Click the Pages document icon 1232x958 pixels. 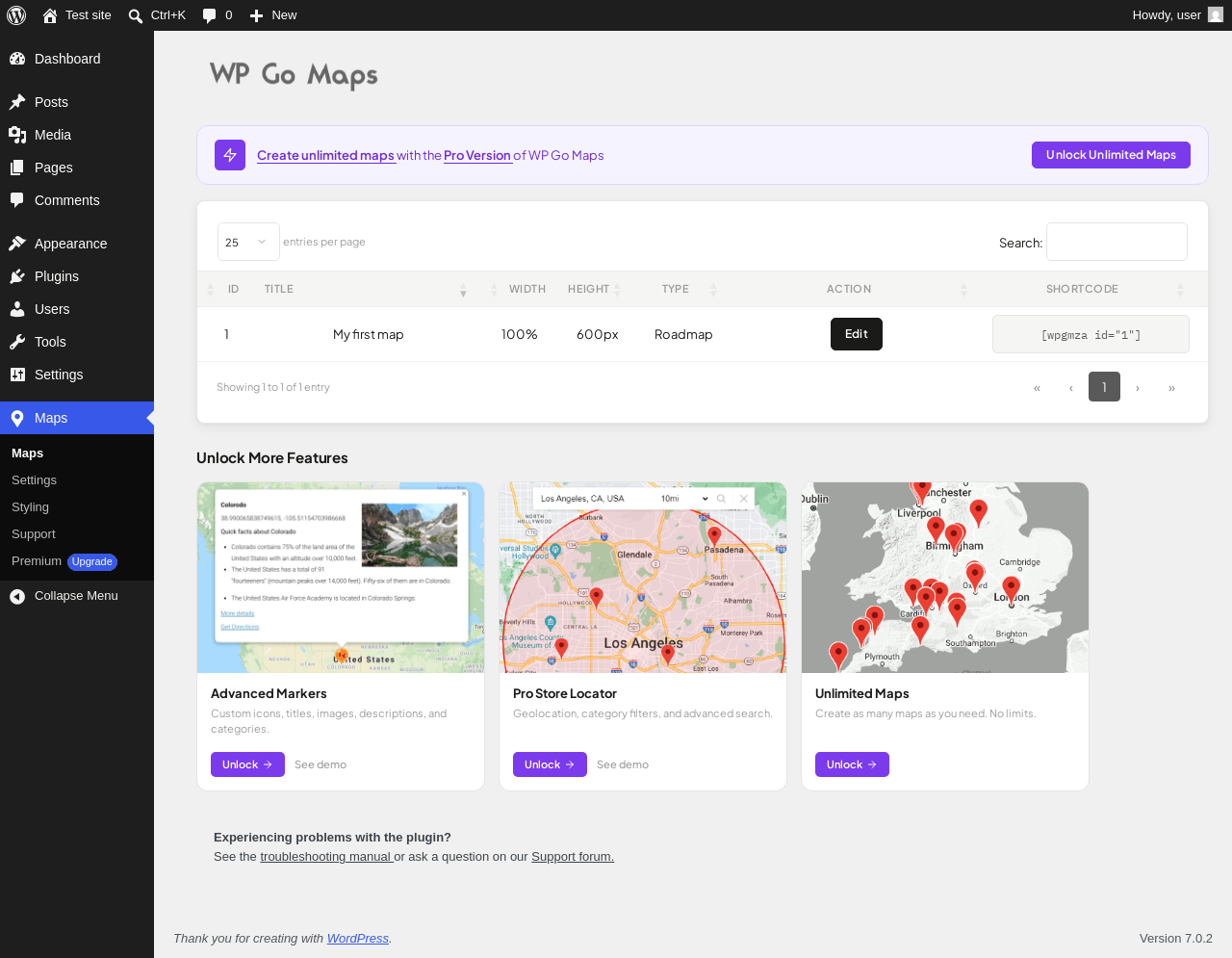17,168
